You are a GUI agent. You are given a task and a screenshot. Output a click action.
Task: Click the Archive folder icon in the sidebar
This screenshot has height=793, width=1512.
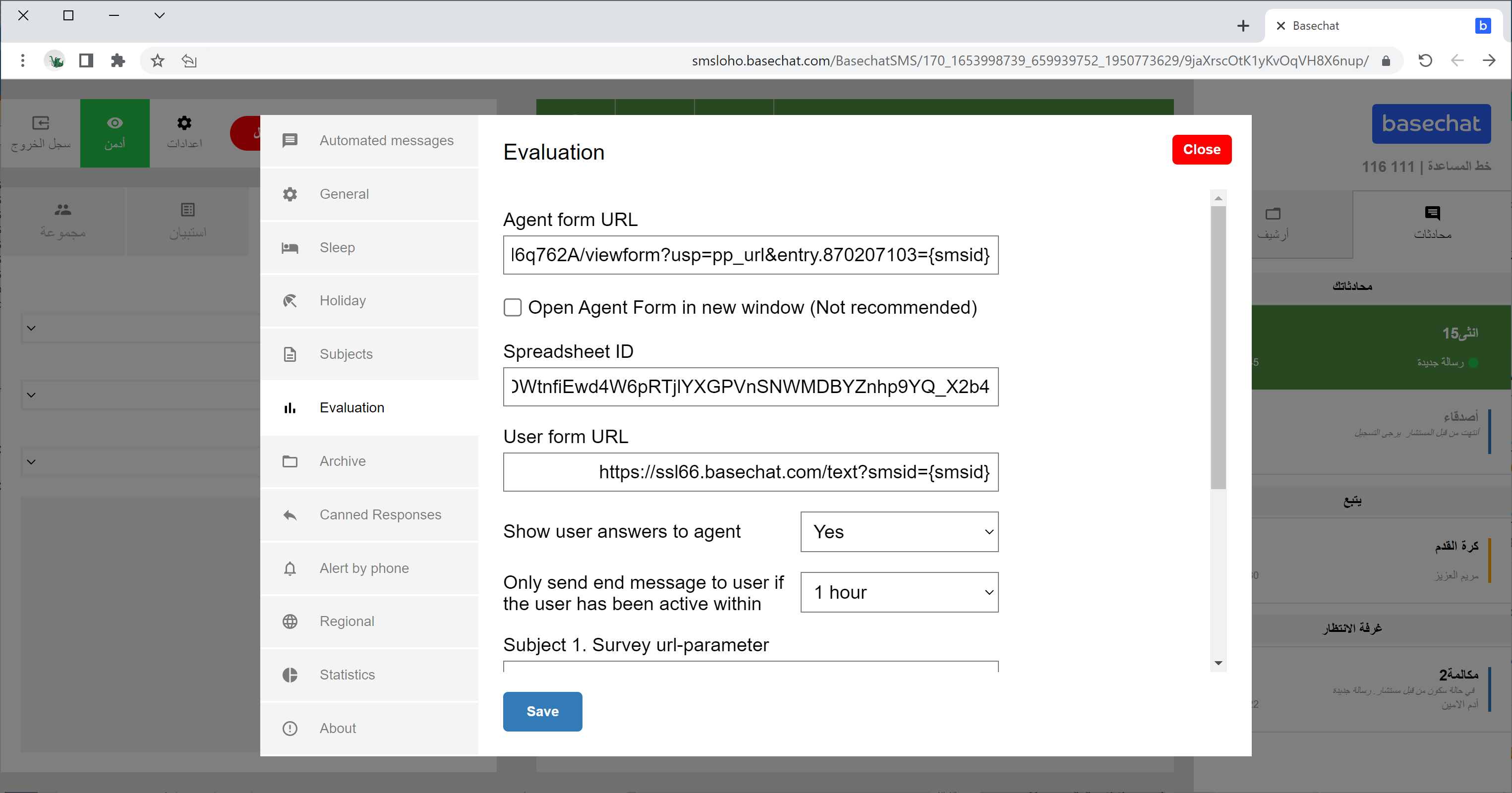coord(290,461)
